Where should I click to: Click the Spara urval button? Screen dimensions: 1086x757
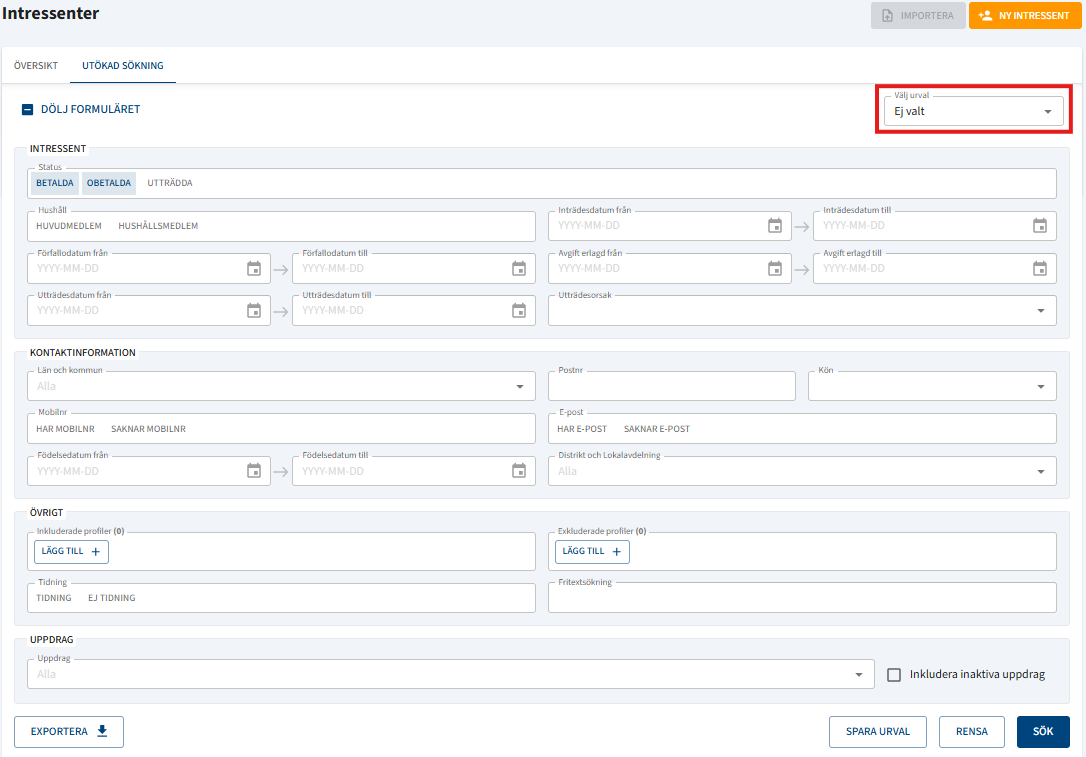[x=878, y=731]
